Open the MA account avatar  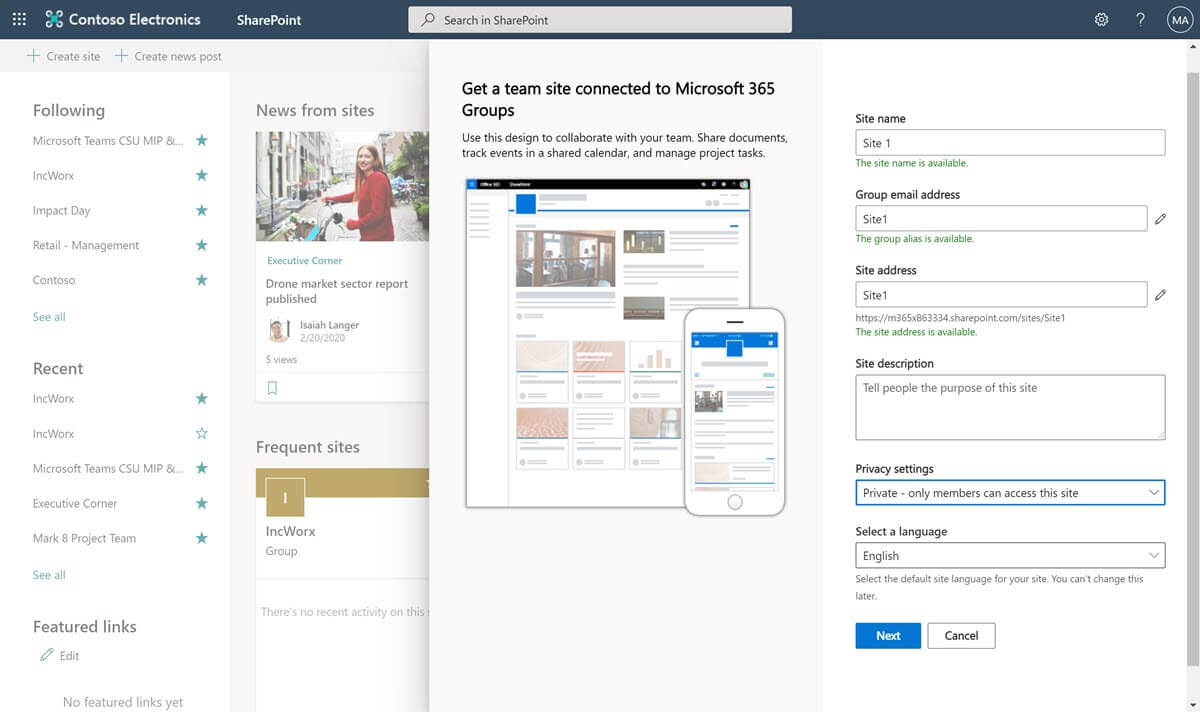pos(1178,19)
